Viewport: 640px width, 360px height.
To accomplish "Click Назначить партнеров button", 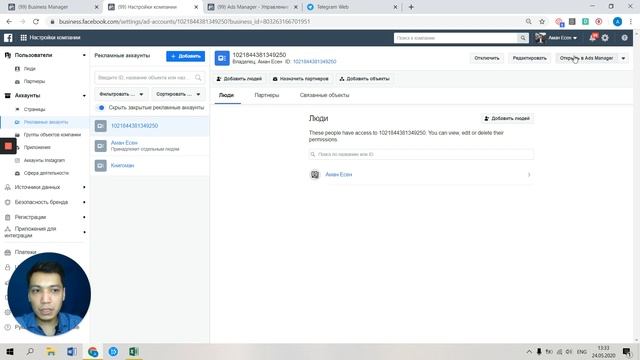I will click(300, 79).
